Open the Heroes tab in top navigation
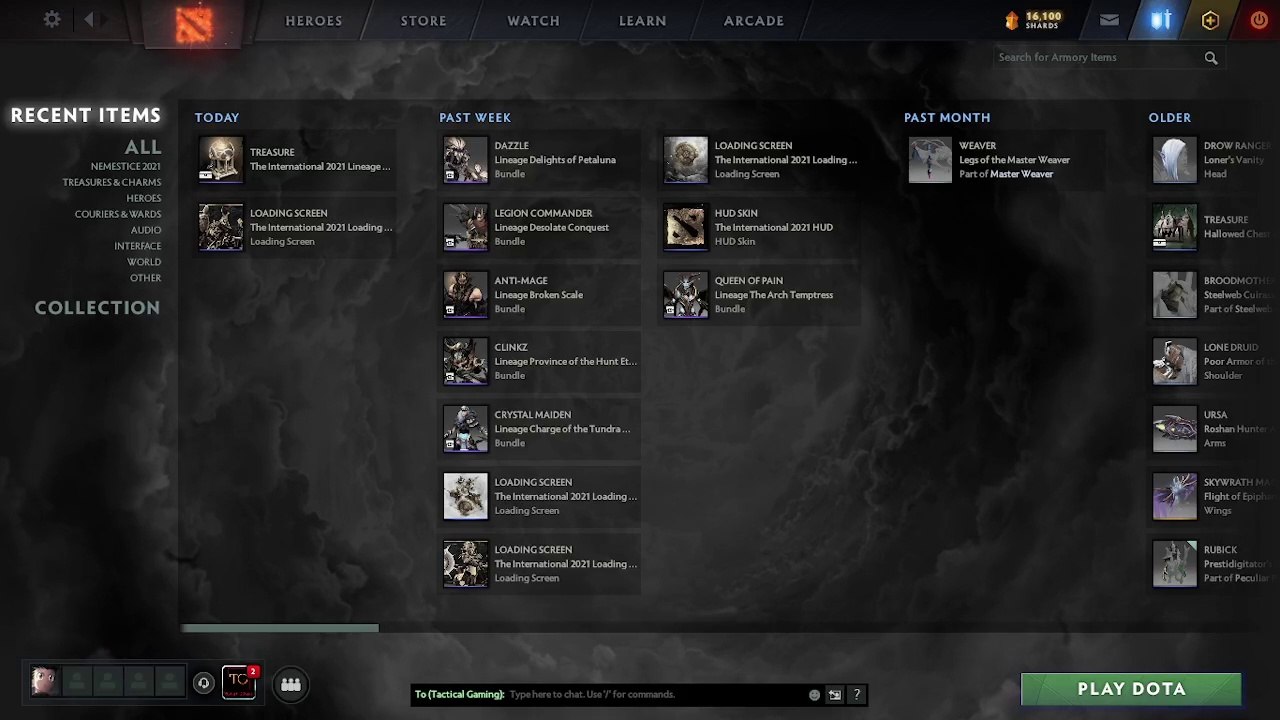Viewport: 1280px width, 720px height. [x=314, y=21]
